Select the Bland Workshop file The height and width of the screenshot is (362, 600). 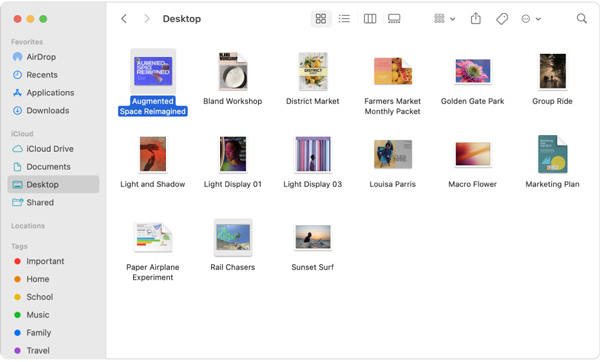point(233,71)
